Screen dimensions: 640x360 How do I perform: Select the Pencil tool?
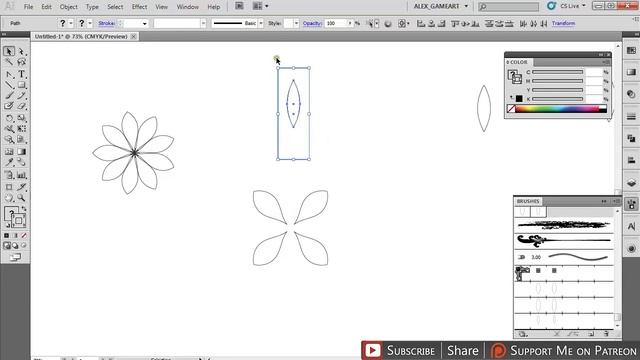[x=22, y=96]
